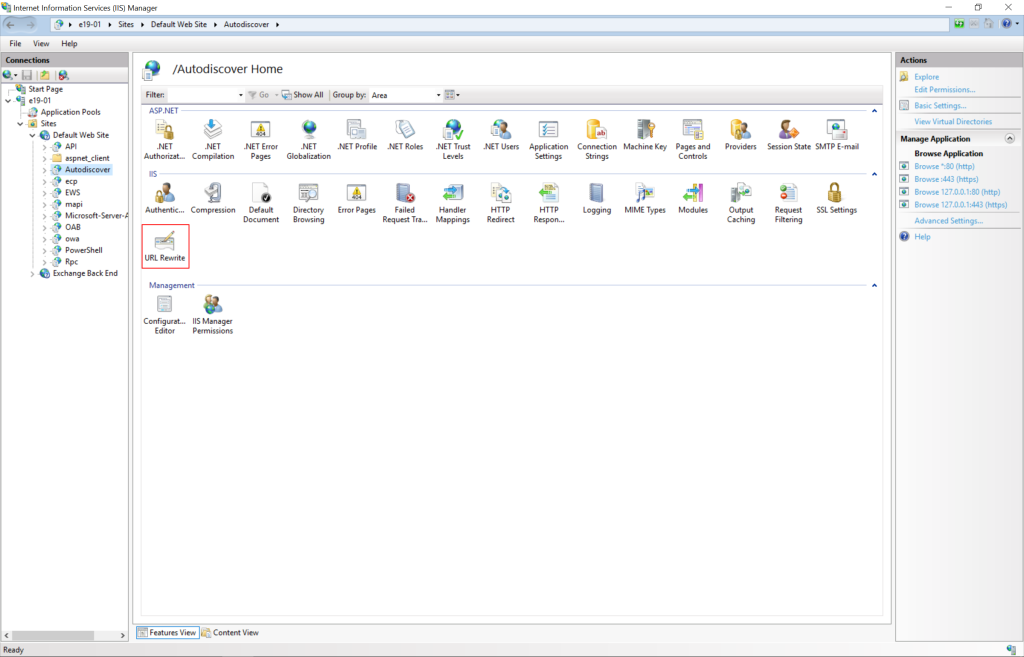This screenshot has height=657, width=1024.
Task: Open the Configuration Editor
Action: [164, 313]
